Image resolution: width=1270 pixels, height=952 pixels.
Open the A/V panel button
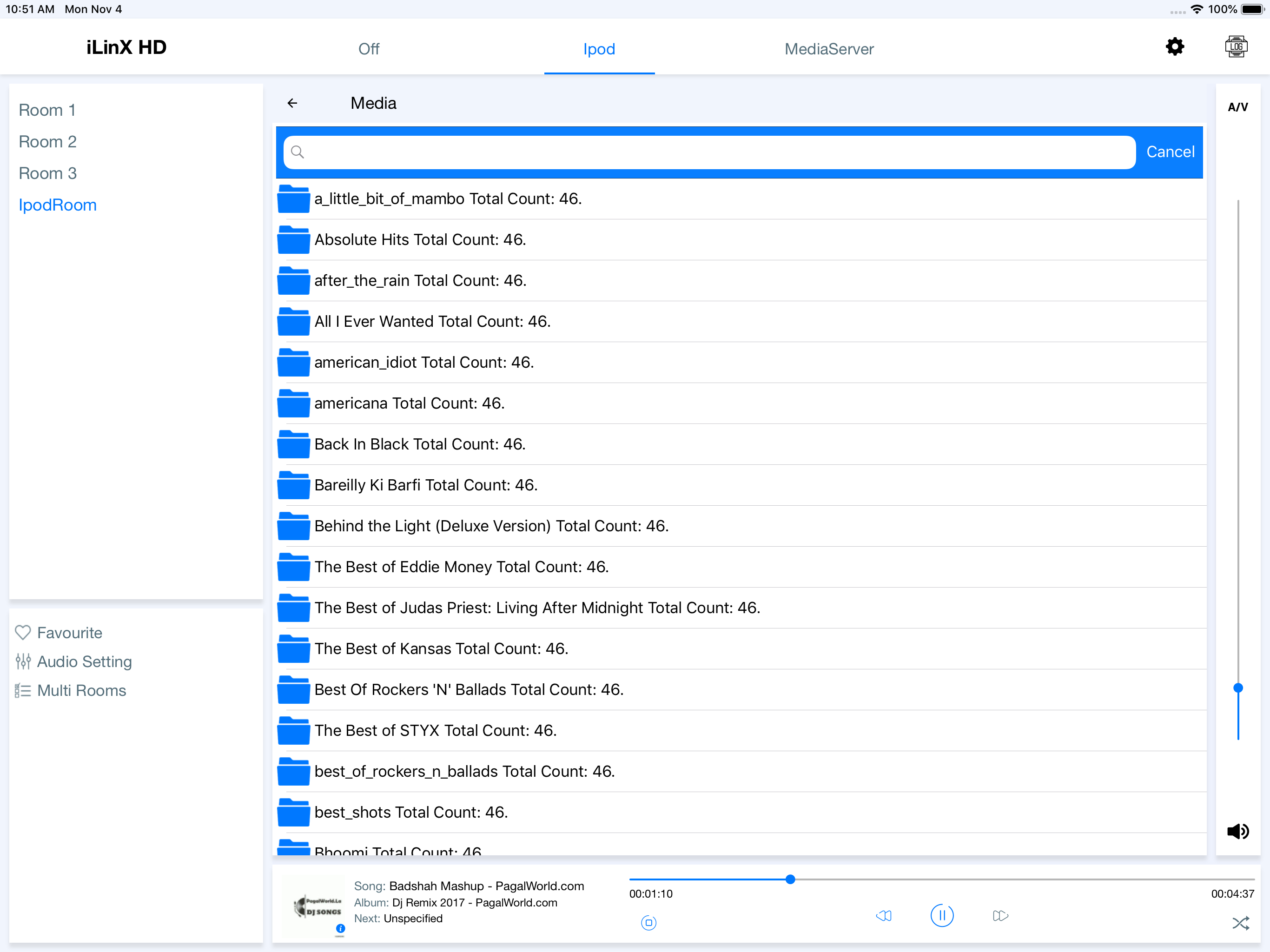pos(1238,107)
